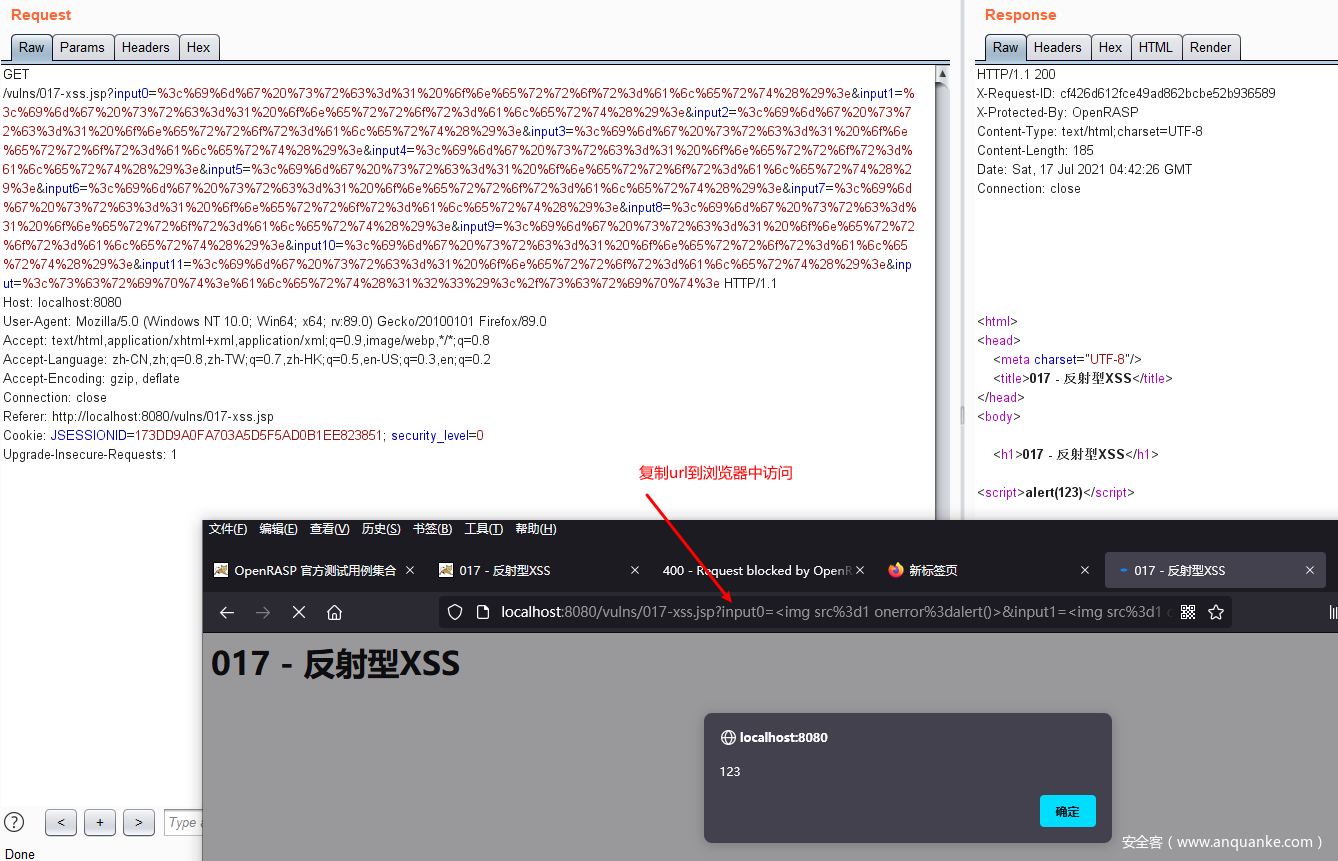Click the next match '>' button
Image resolution: width=1338 pixels, height=861 pixels.
139,822
